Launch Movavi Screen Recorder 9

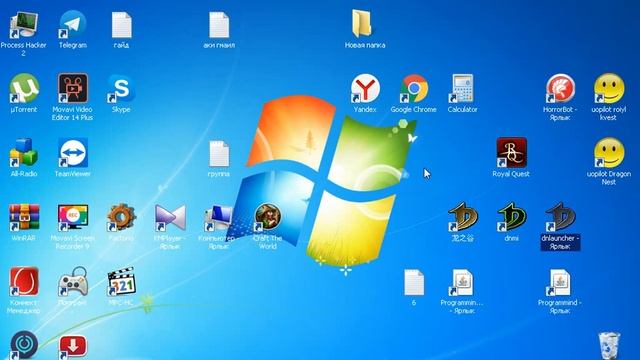click(x=73, y=217)
